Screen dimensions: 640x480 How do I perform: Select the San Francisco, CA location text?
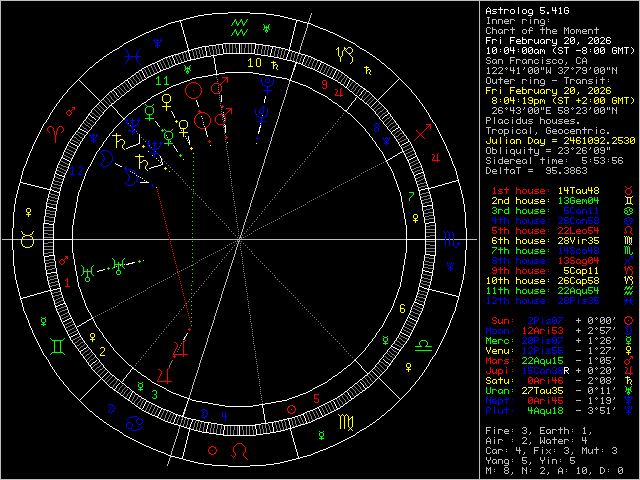click(x=534, y=60)
